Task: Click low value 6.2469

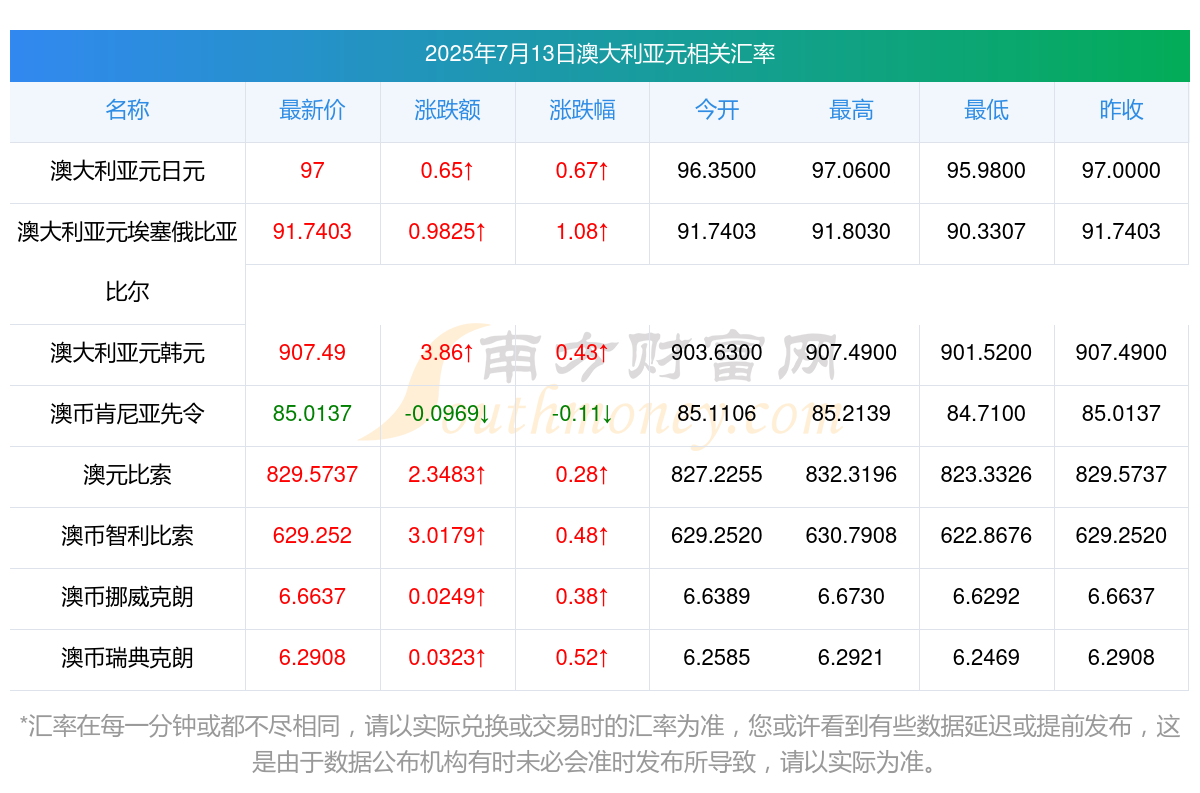Action: pyautogui.click(x=986, y=658)
